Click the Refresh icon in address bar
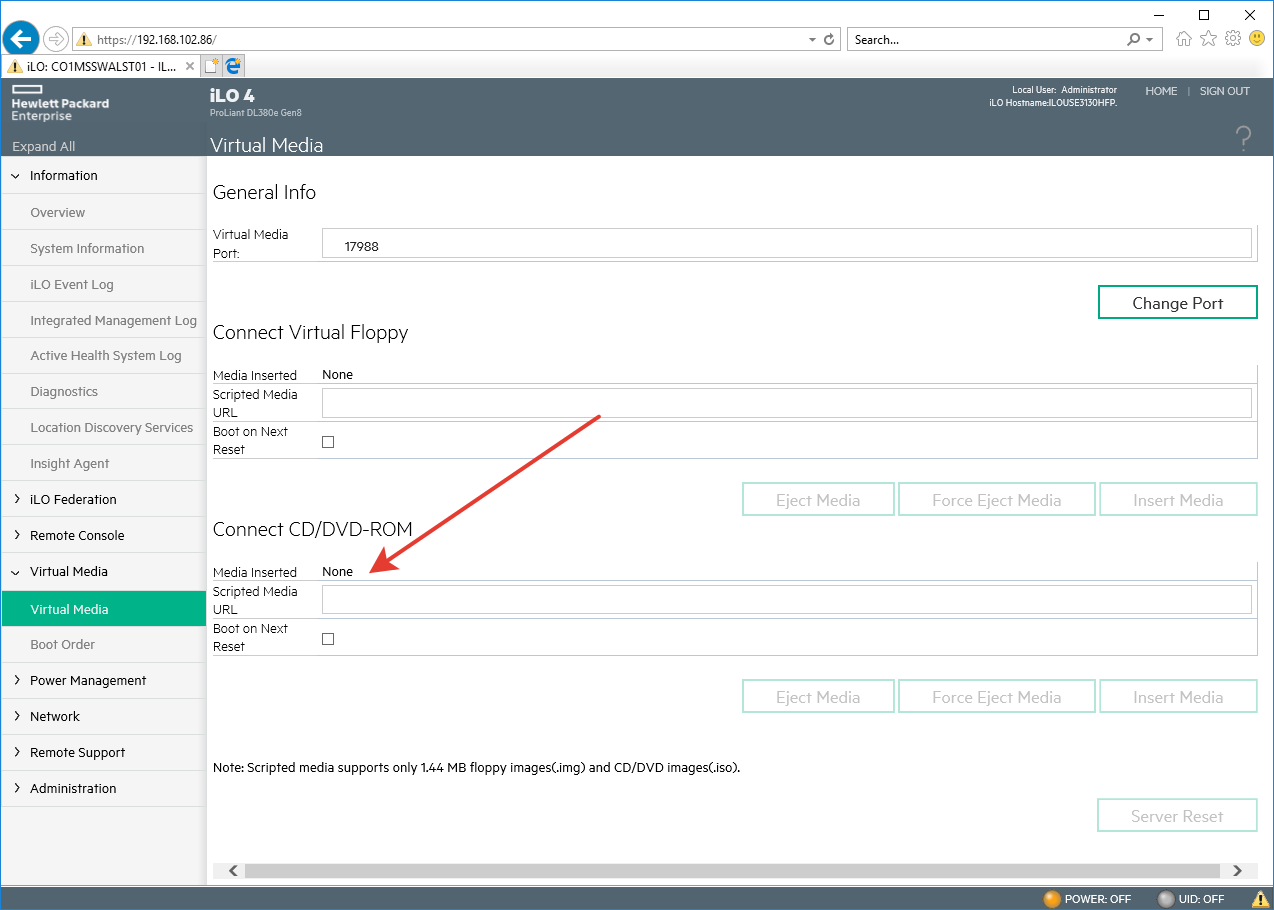 829,40
